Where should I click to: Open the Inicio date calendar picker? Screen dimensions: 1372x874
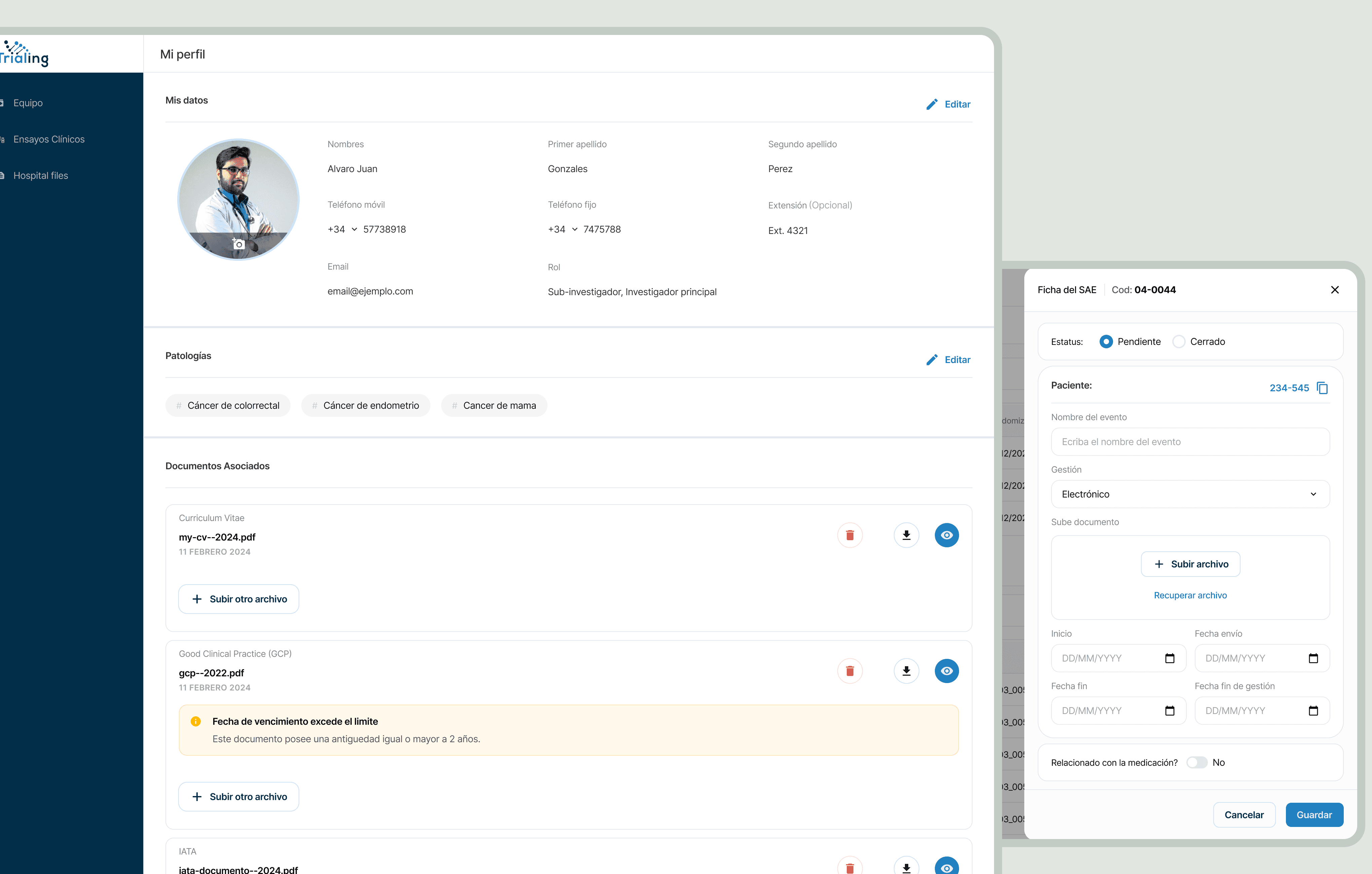1170,658
